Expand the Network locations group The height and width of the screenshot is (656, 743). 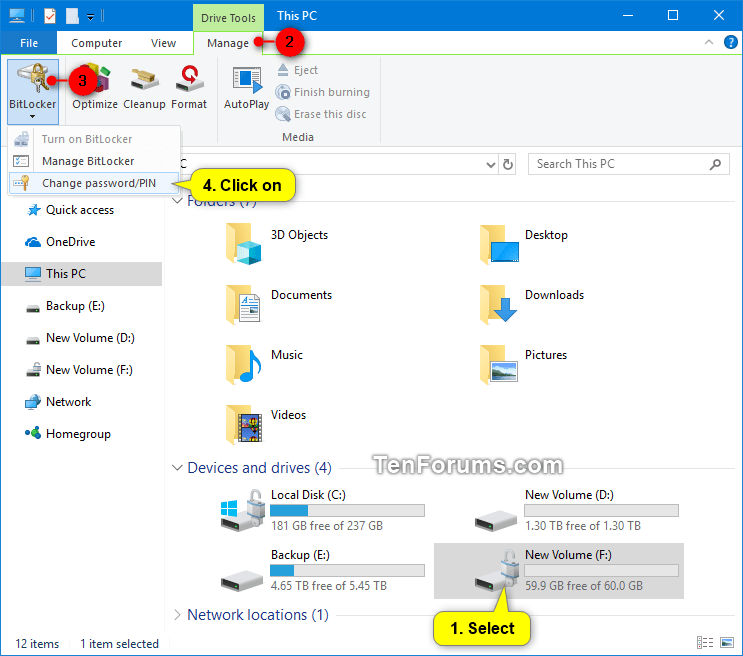(177, 615)
